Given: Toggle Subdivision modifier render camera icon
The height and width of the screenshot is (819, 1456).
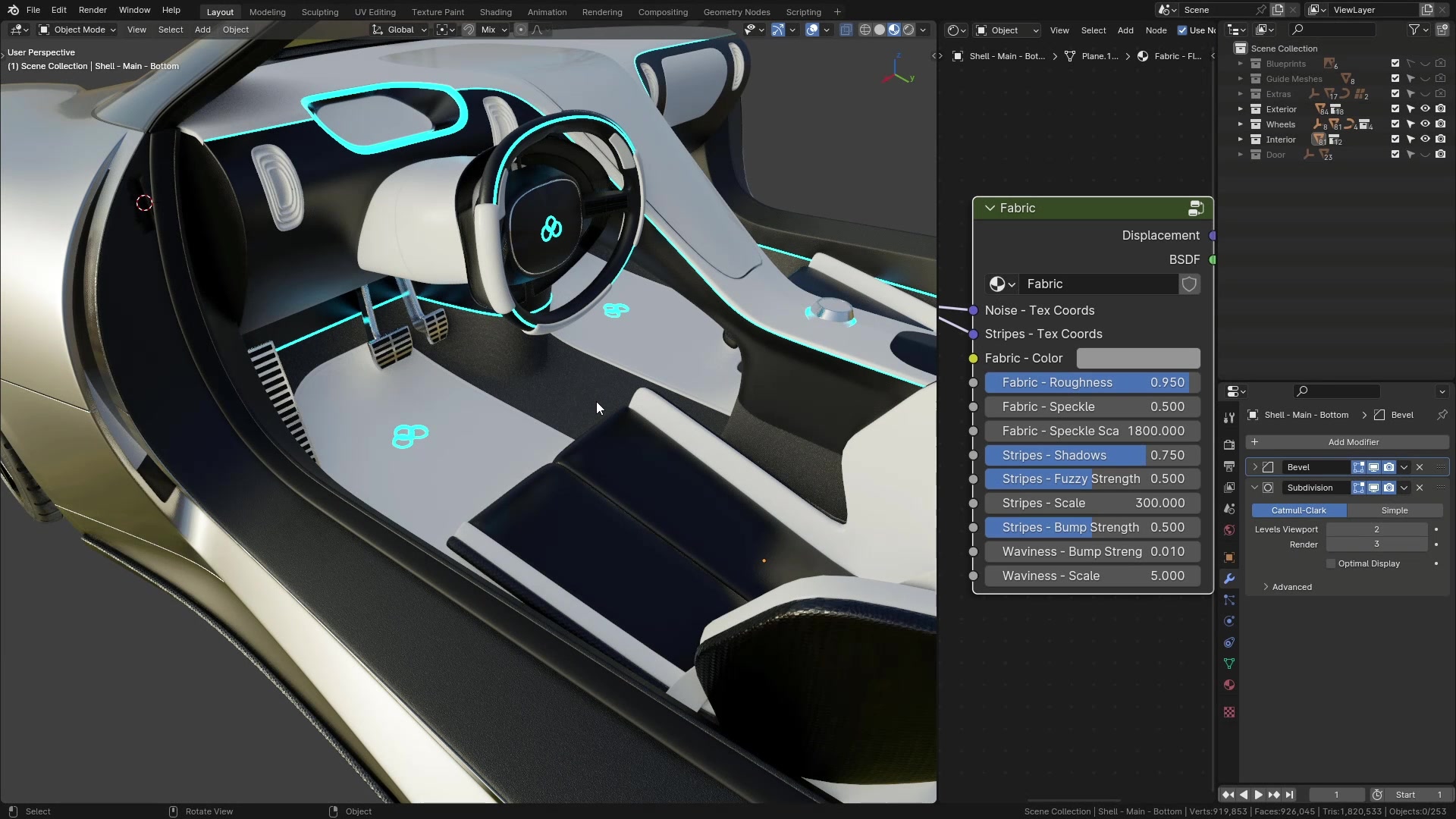Looking at the screenshot, I should coord(1389,488).
